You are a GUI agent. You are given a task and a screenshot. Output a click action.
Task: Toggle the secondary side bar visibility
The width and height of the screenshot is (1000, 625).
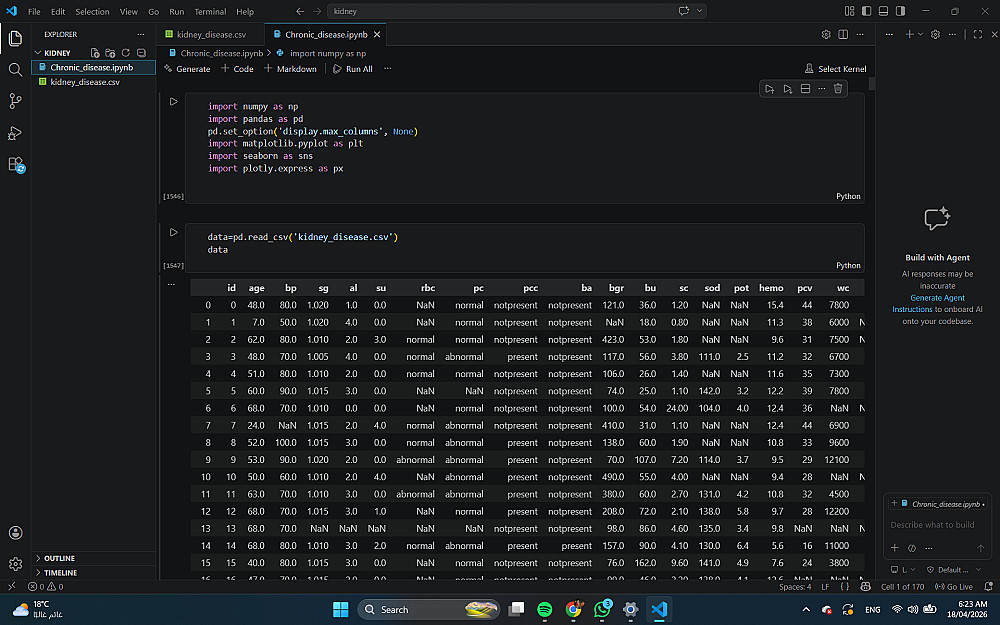point(898,11)
